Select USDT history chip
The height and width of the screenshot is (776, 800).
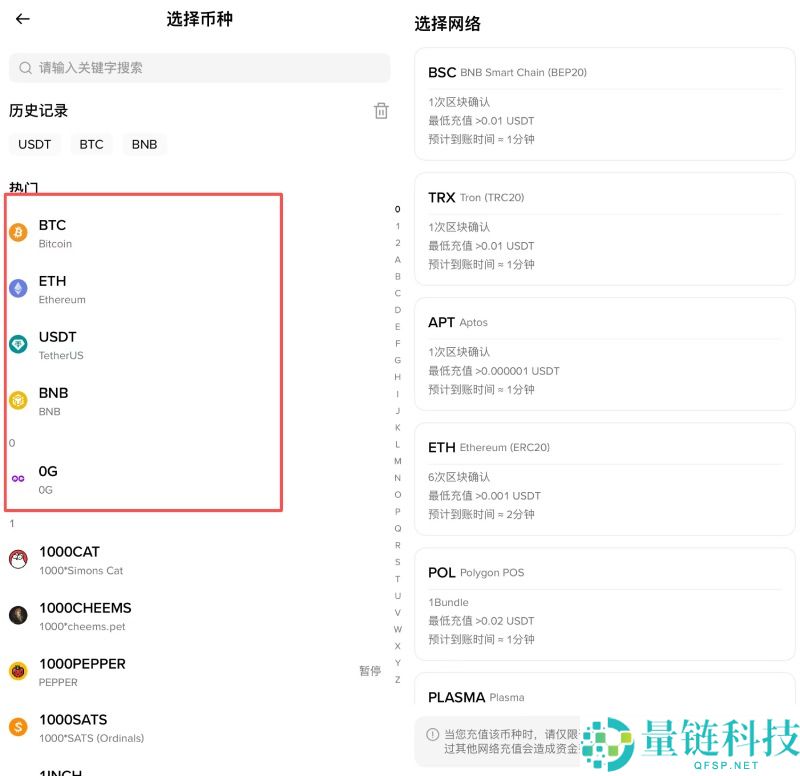point(34,144)
